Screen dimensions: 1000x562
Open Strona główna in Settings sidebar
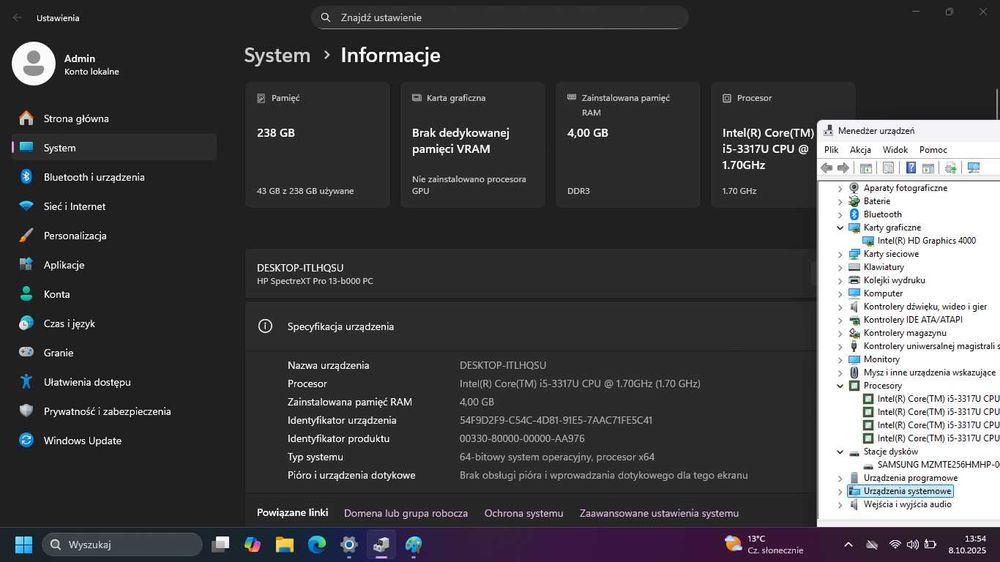pos(114,119)
